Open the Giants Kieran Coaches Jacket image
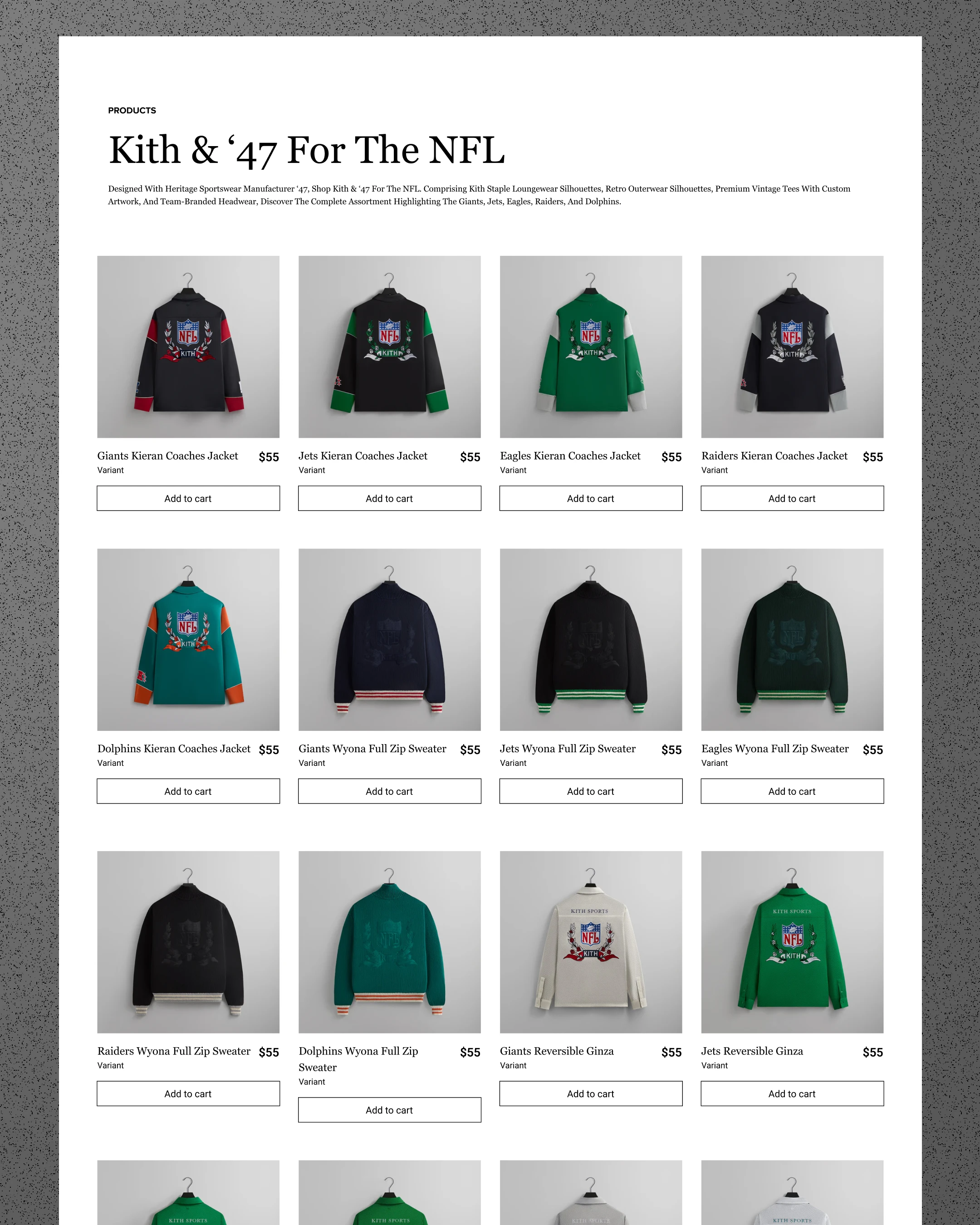 [188, 347]
